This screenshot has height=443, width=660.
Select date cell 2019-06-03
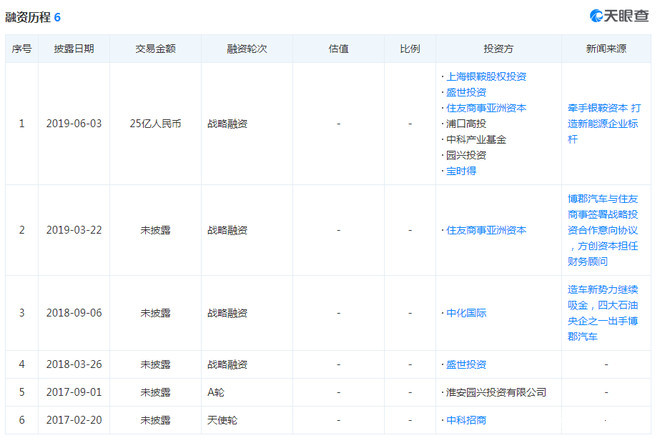pos(74,124)
